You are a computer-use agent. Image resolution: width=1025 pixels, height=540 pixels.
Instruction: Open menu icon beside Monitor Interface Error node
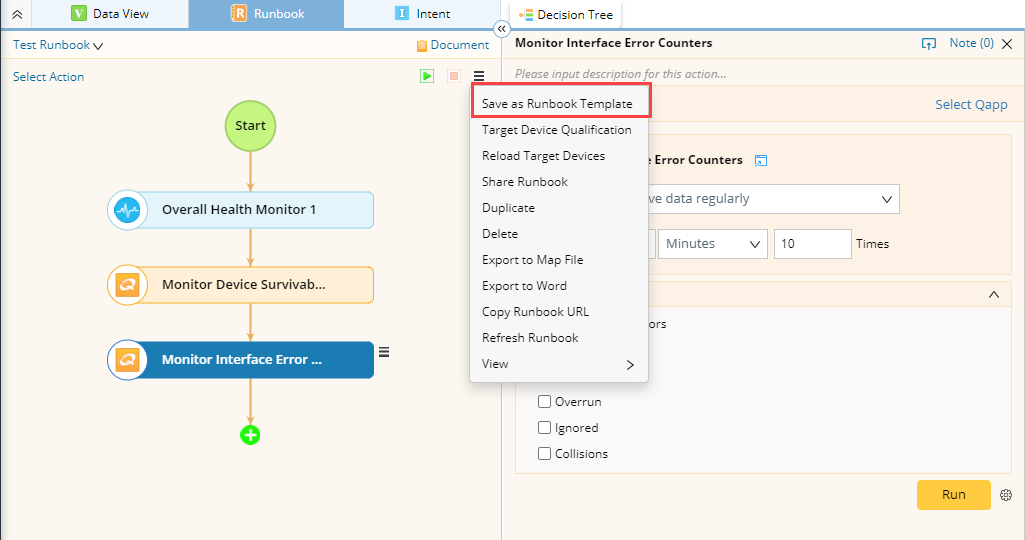tap(384, 352)
